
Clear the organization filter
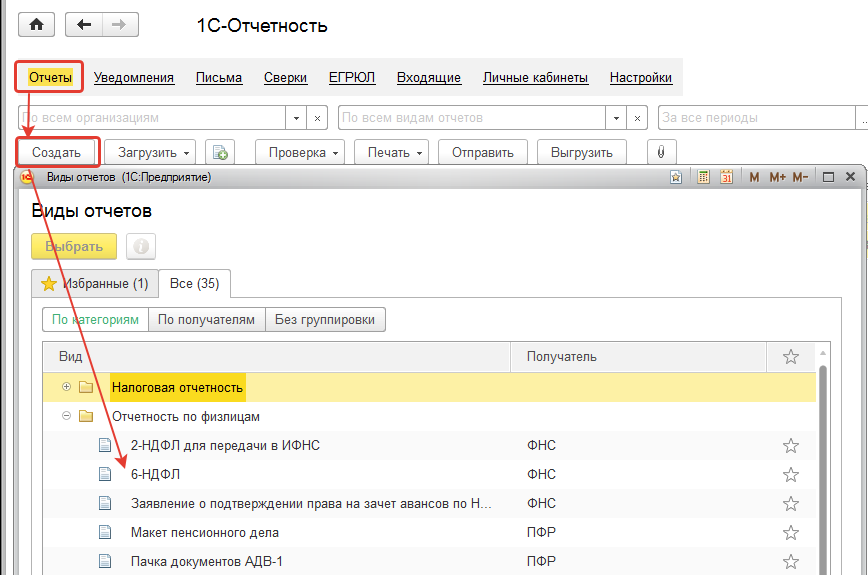coord(317,118)
